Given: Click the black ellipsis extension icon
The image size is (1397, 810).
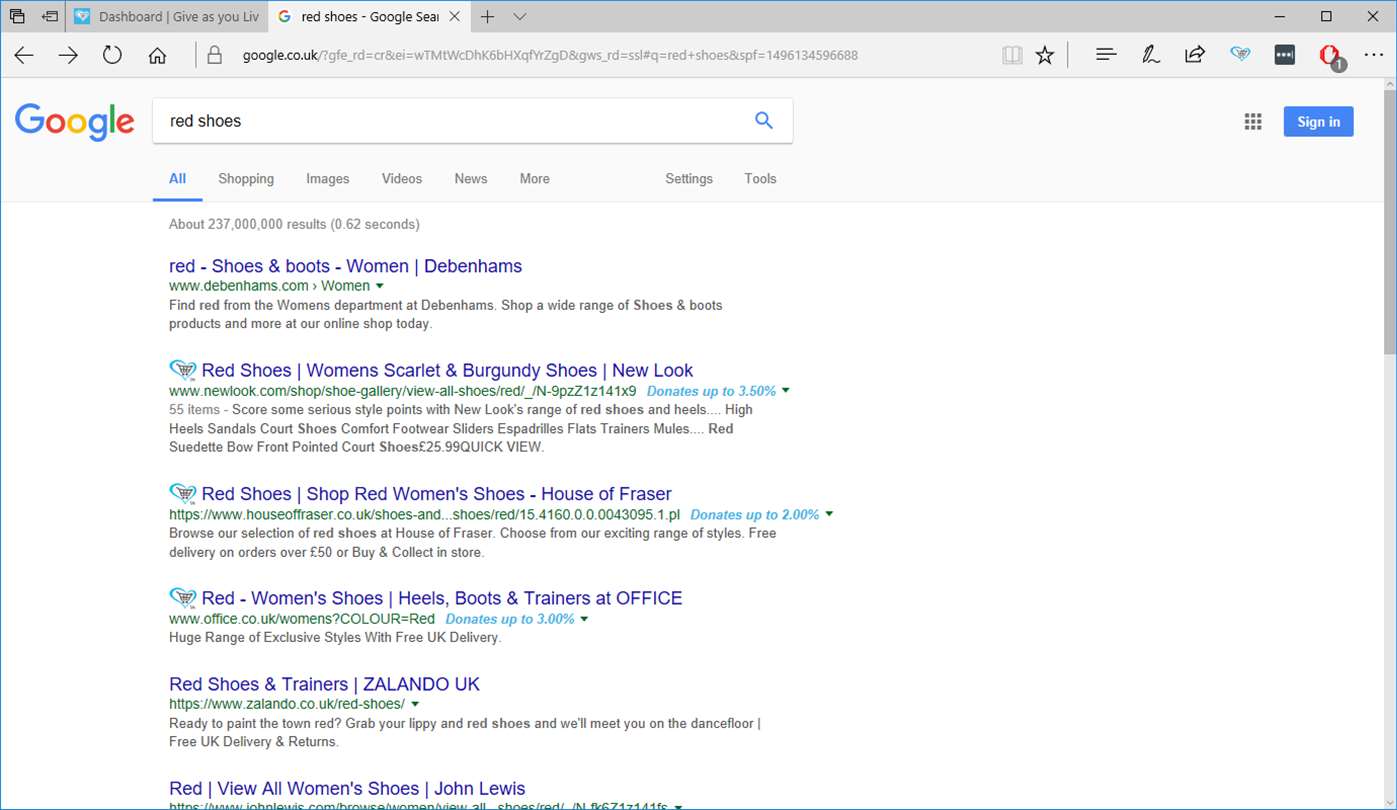Looking at the screenshot, I should 1285,55.
